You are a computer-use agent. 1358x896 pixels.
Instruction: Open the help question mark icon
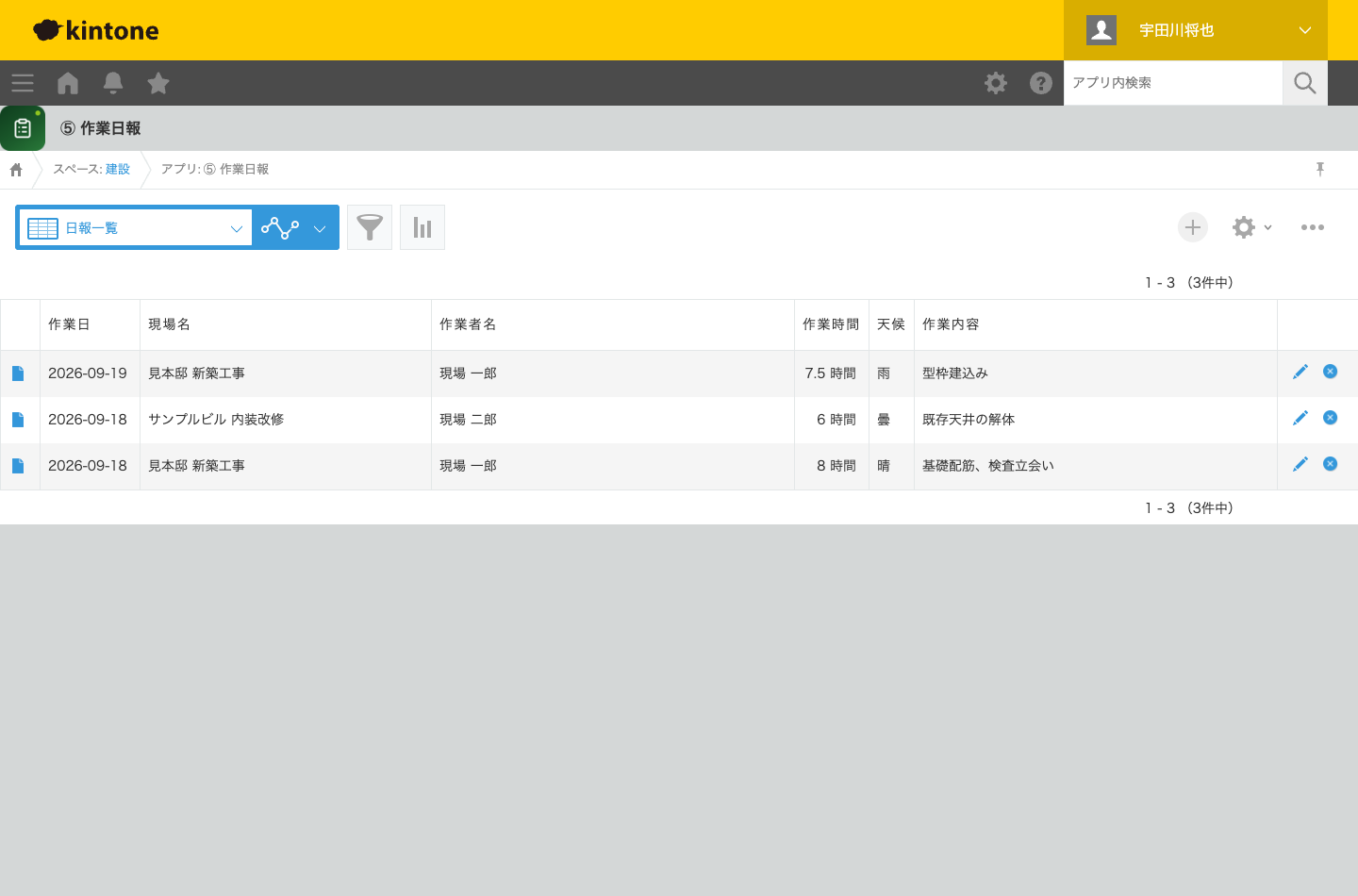[1041, 83]
